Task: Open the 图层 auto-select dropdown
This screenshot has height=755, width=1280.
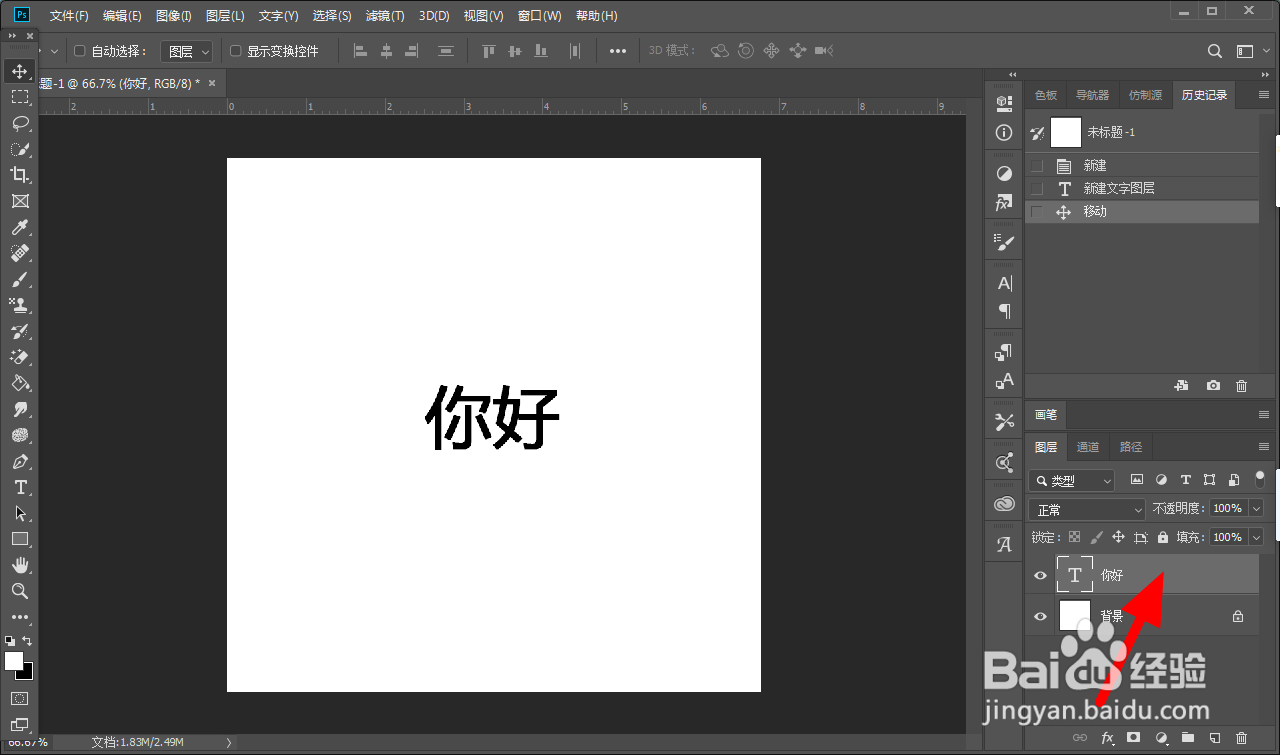Action: coord(187,51)
